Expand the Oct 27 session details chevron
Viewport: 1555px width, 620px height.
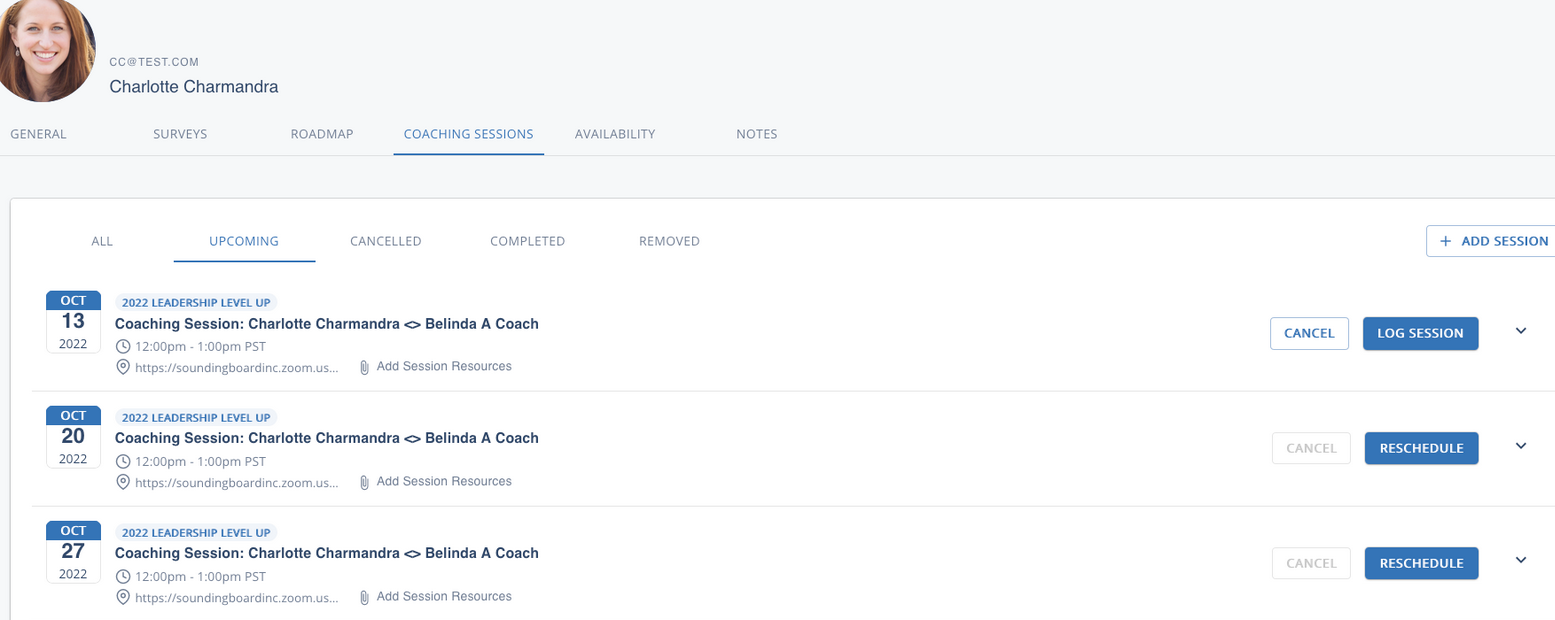1521,561
